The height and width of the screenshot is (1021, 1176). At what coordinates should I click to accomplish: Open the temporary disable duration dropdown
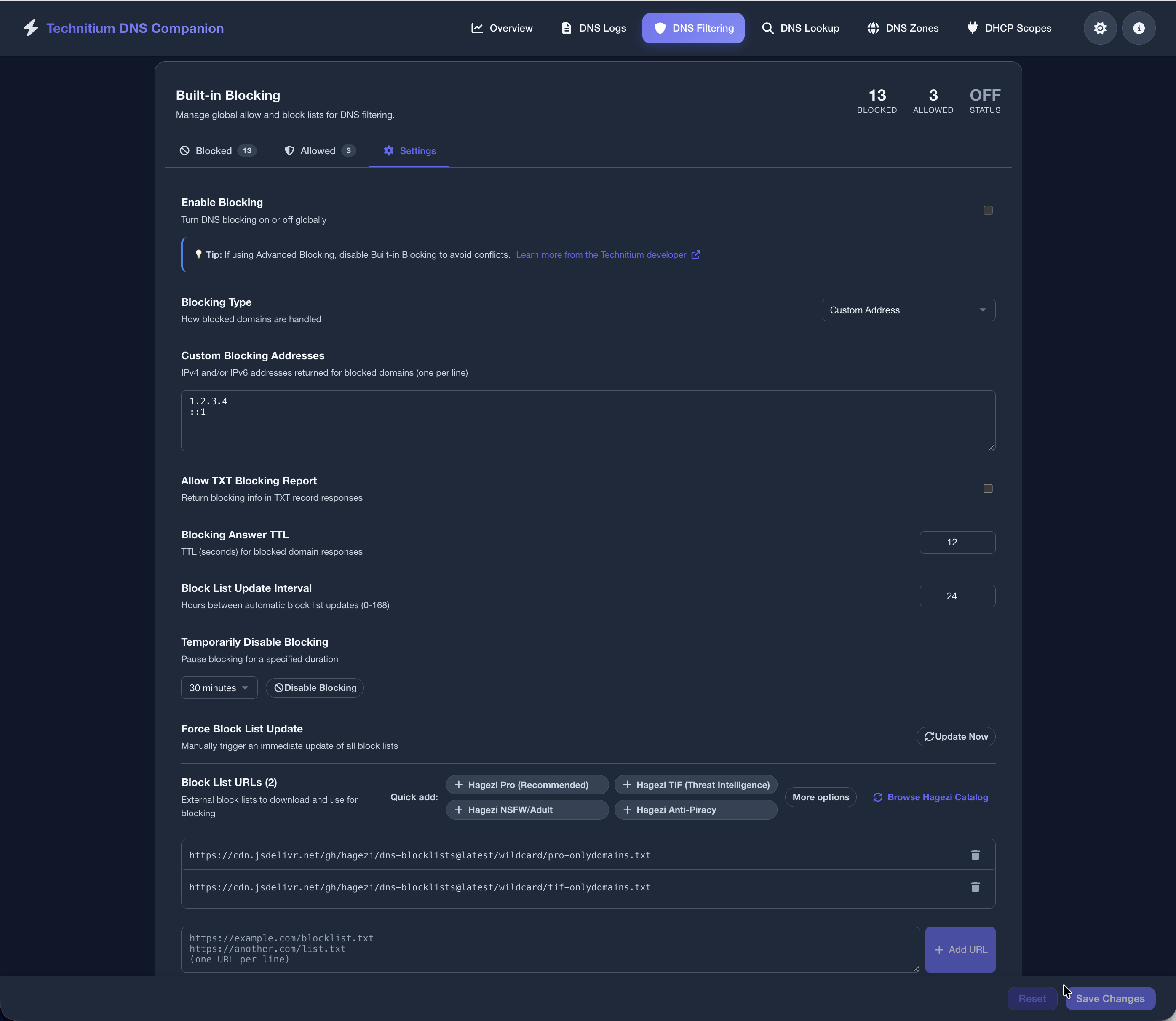tap(219, 687)
